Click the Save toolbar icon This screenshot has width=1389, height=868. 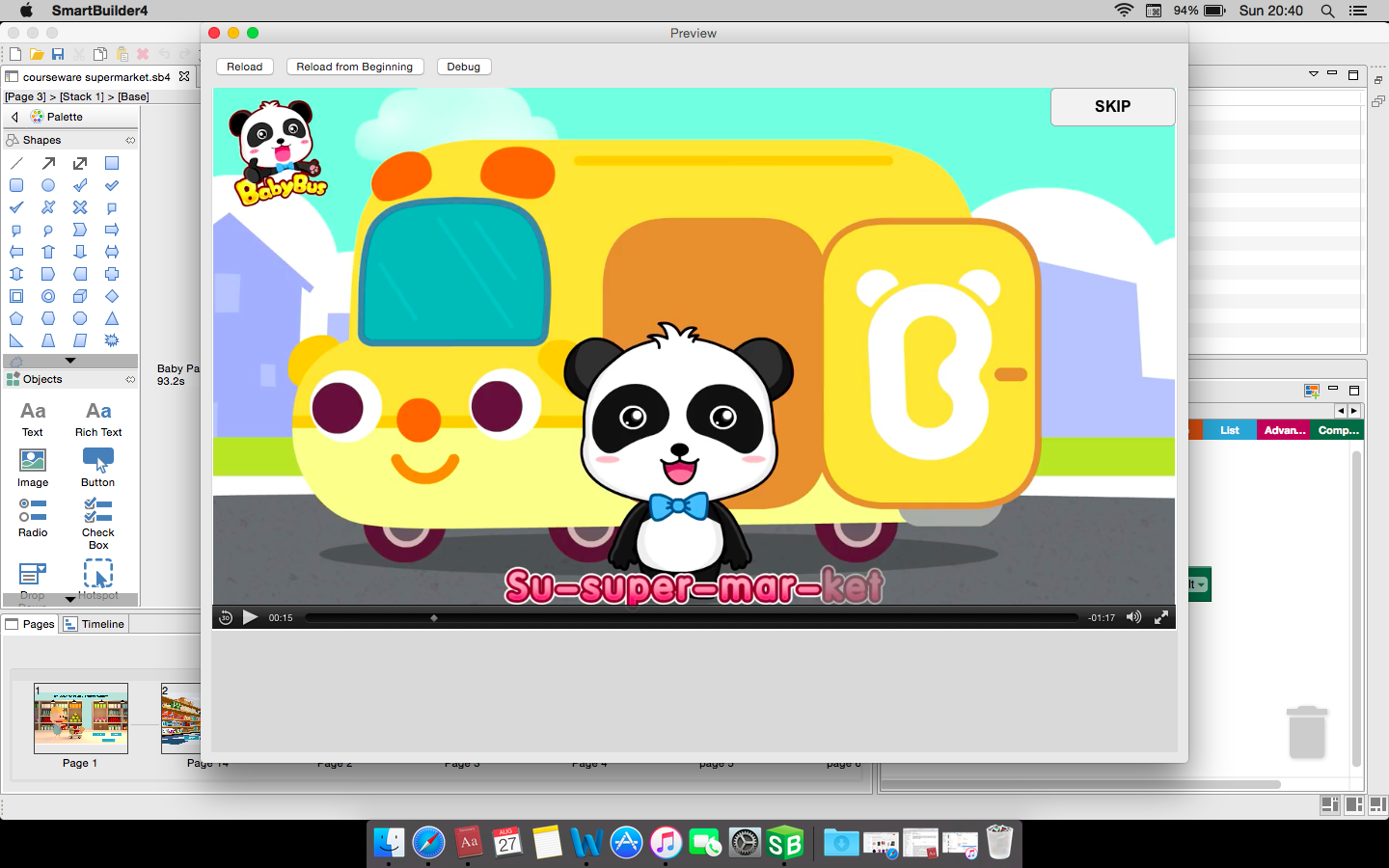click(58, 54)
